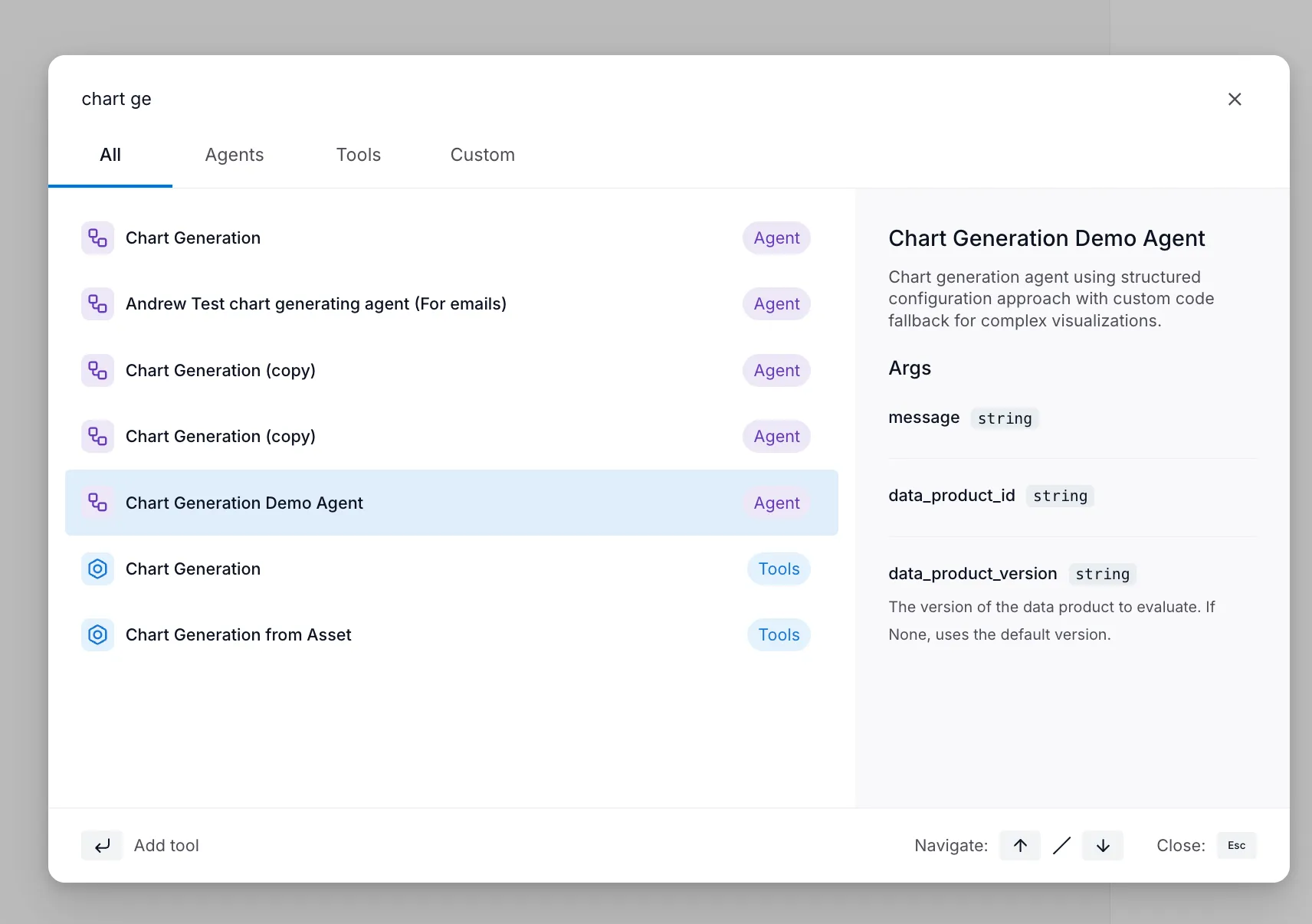The width and height of the screenshot is (1312, 924).
Task: Click the search input showing 'chart ge'
Action: click(307, 98)
